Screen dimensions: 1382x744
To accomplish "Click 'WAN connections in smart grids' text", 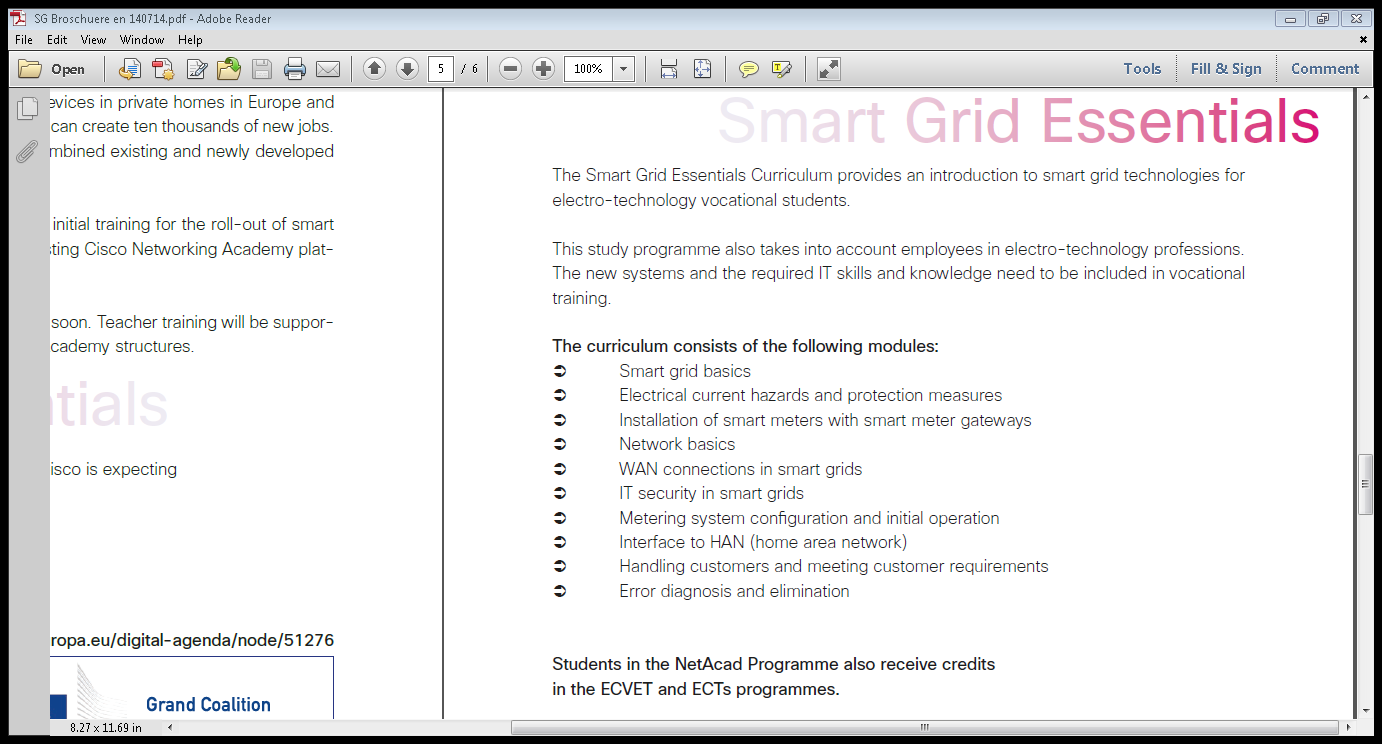I will 740,469.
